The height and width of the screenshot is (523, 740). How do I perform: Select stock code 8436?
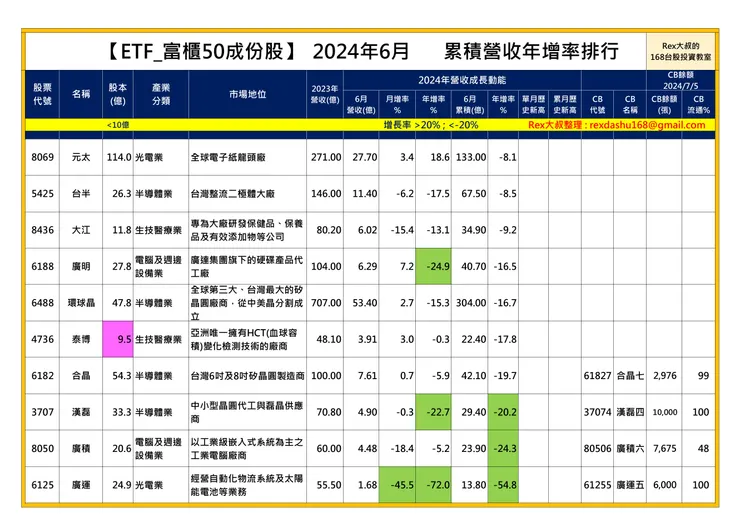pos(42,230)
